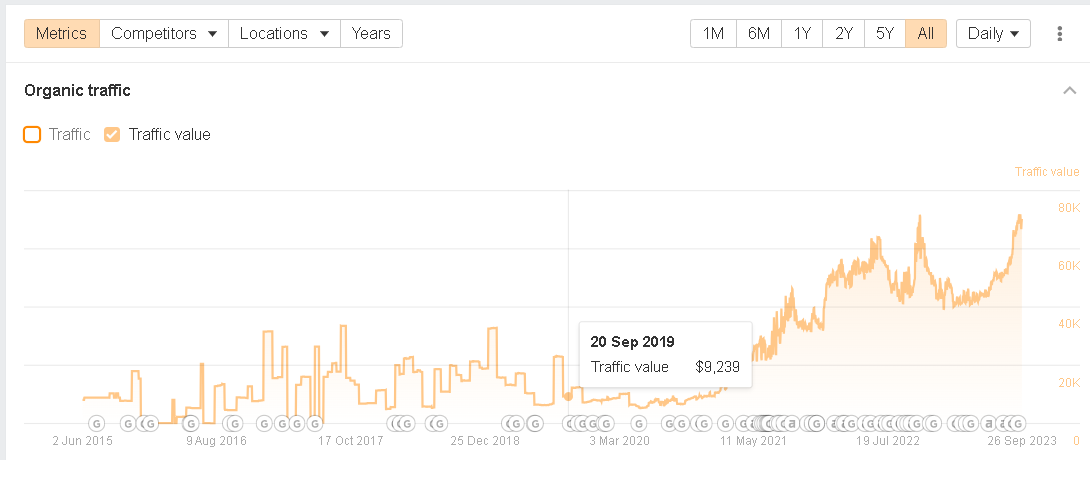Screen dimensions: 1090x477
Task: Click the last Google update marker near Sep 2023
Action: [1017, 423]
